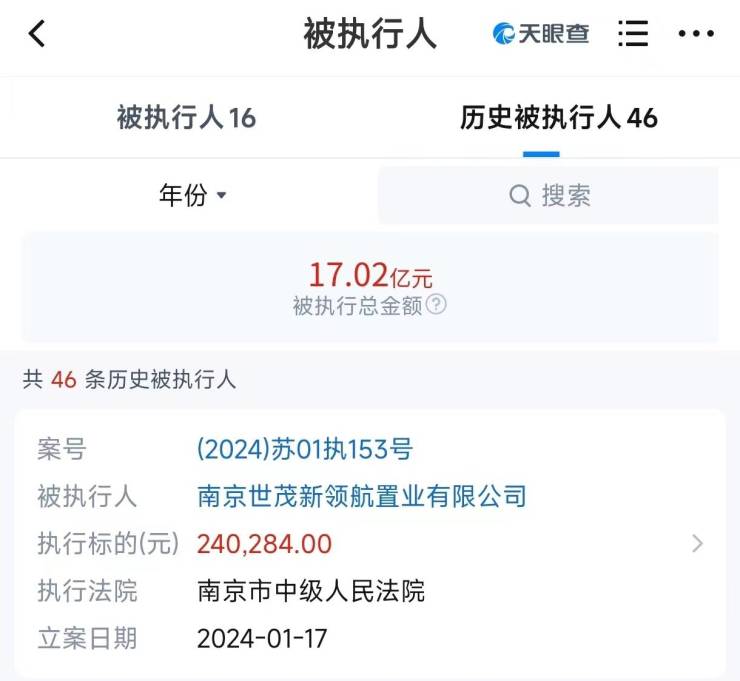Tap the back arrow icon
The height and width of the screenshot is (681, 740).
pos(36,34)
